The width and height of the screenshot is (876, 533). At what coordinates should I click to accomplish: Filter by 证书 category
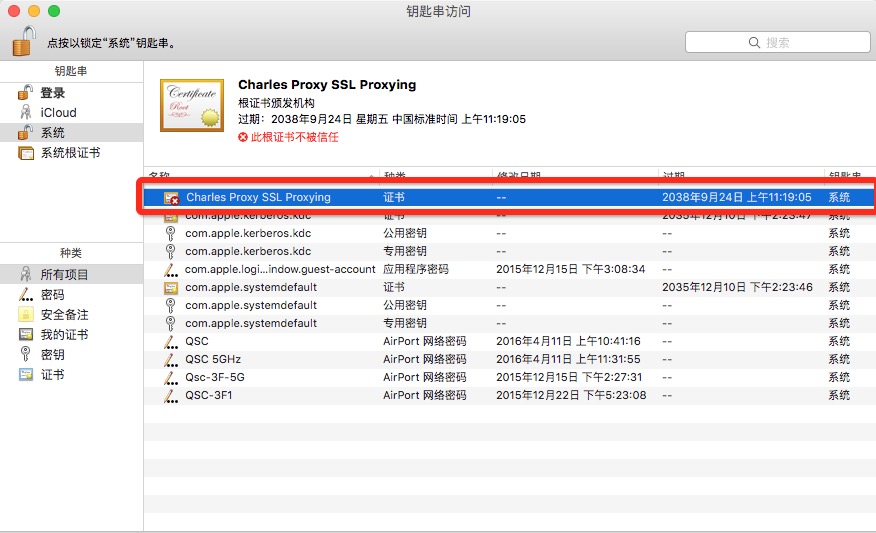pyautogui.click(x=72, y=374)
